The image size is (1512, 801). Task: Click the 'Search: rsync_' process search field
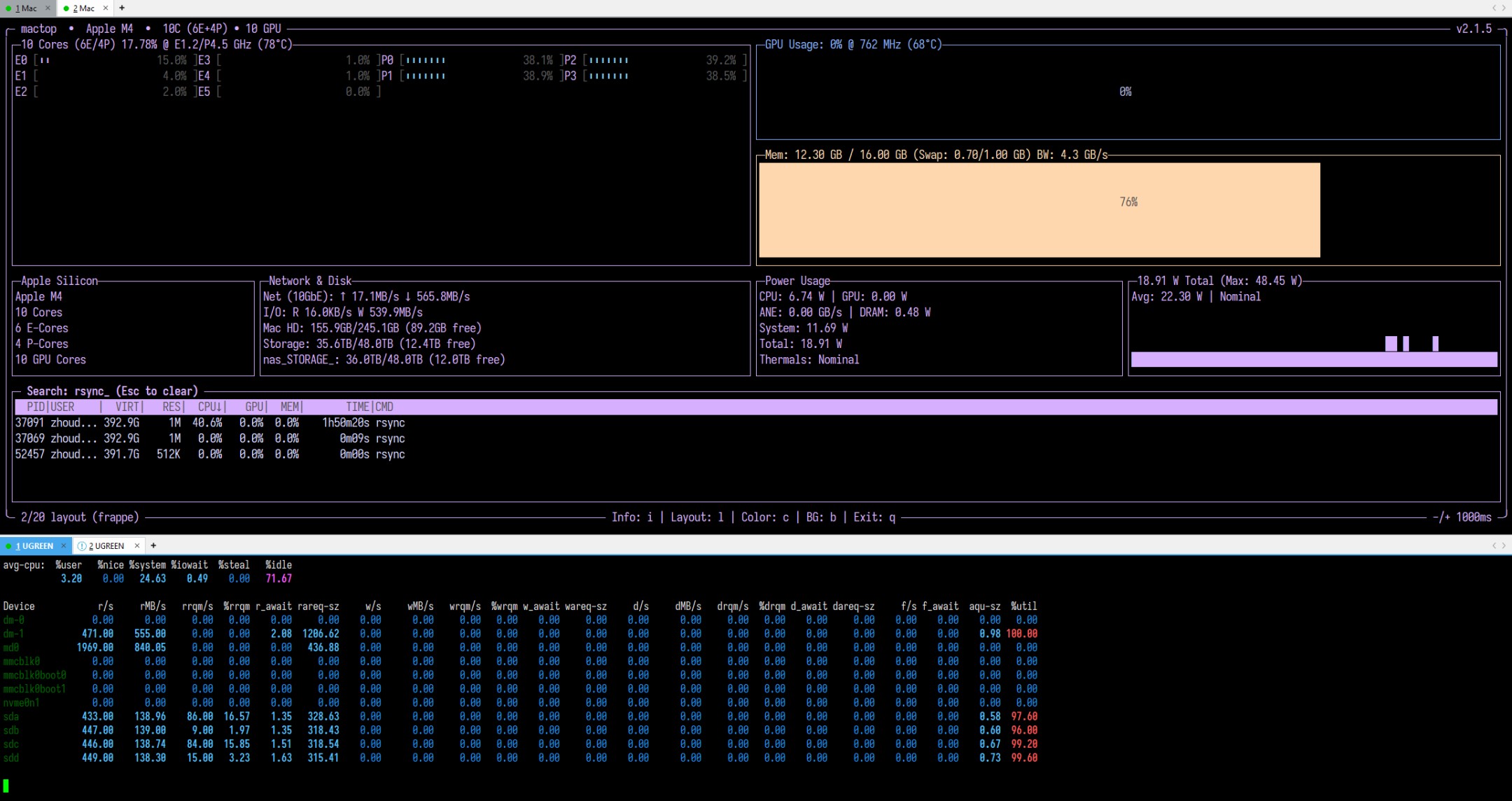point(113,391)
